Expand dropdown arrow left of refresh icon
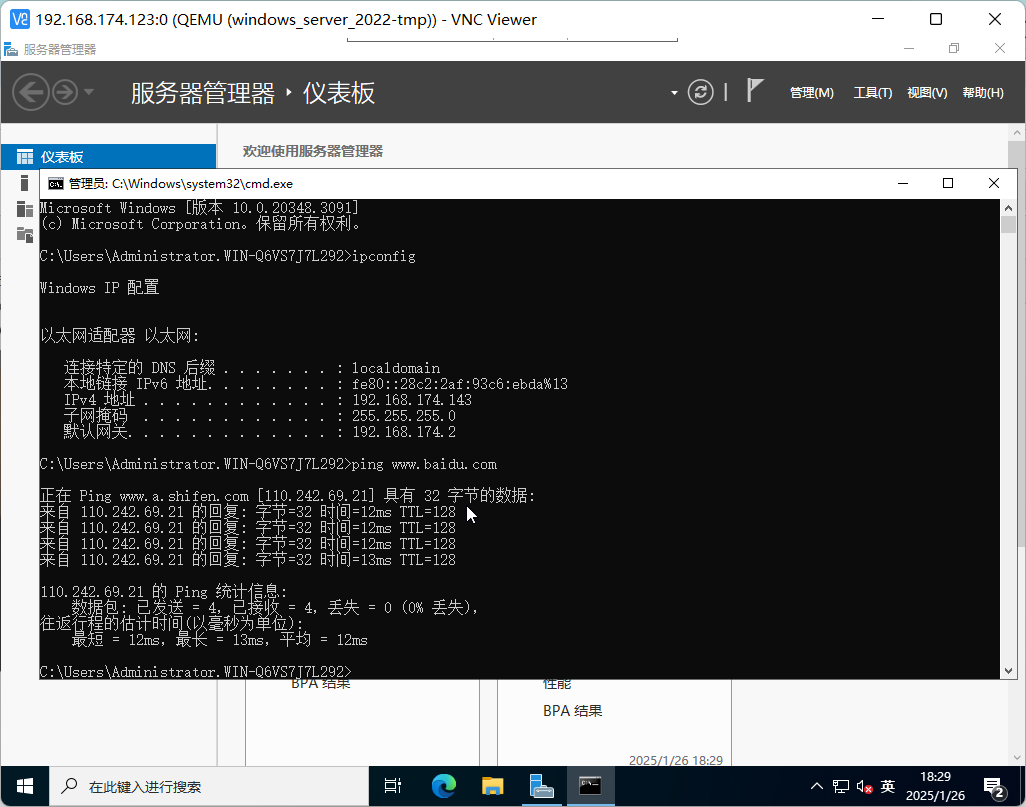The height and width of the screenshot is (807, 1026). coord(674,93)
